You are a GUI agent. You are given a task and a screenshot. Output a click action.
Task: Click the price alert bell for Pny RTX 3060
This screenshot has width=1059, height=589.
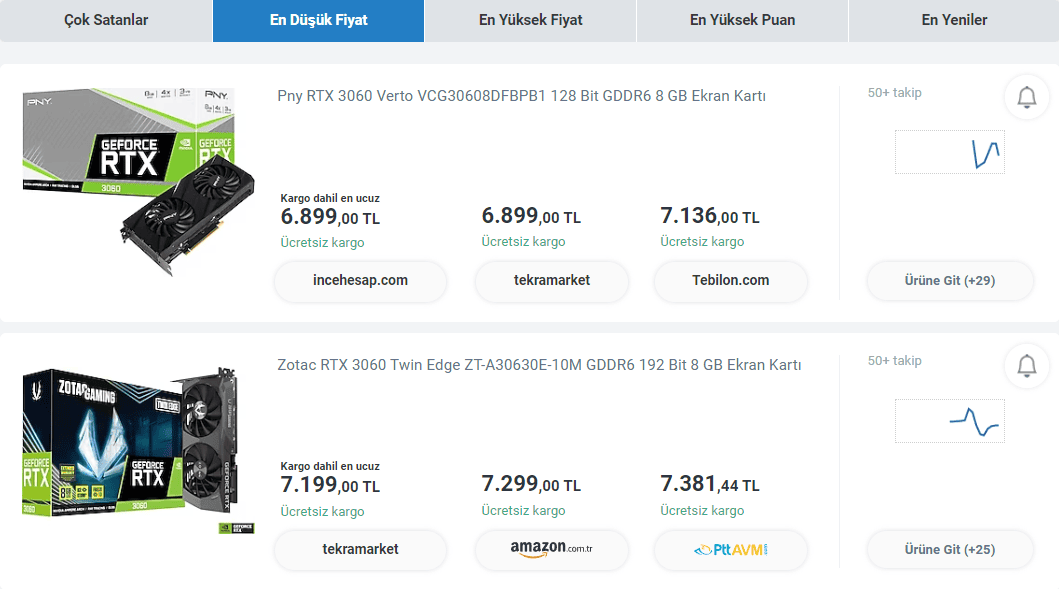[1026, 97]
